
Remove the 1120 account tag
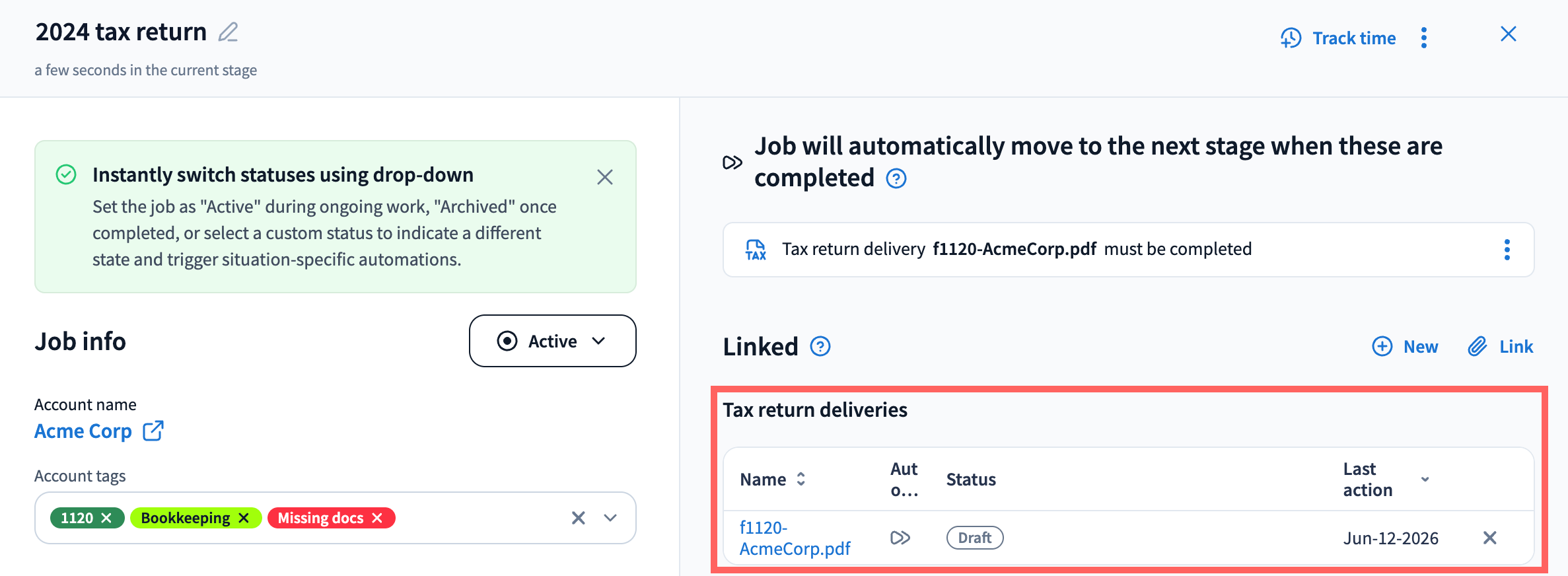[x=106, y=518]
